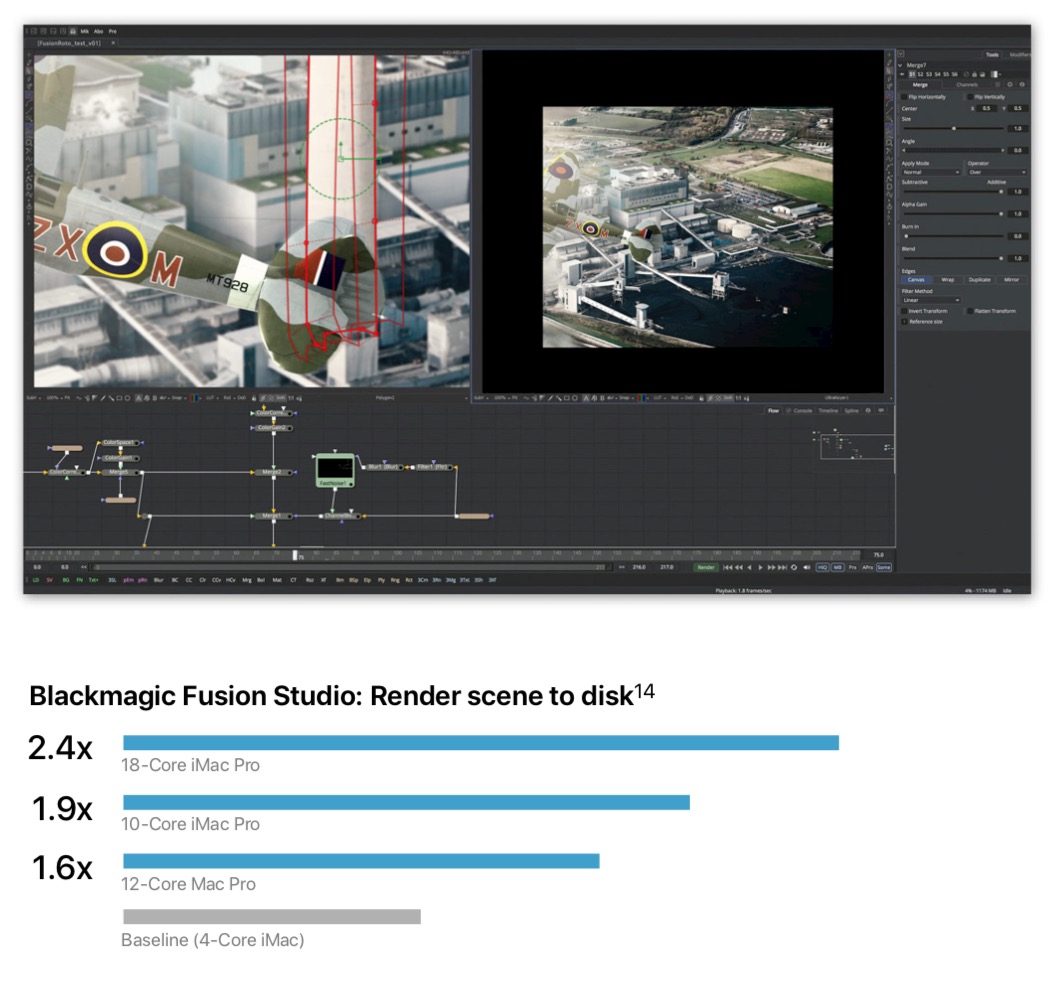The height and width of the screenshot is (994, 1052).
Task: Check the Invert Transform checkbox
Action: pos(904,311)
